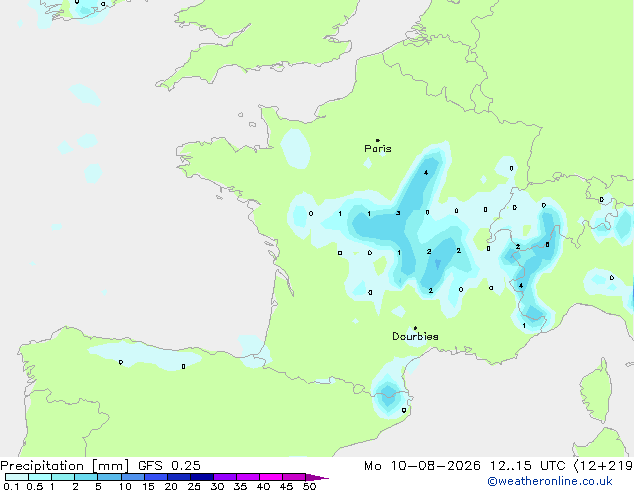Select the black dot marker above Dourbies

(415, 328)
